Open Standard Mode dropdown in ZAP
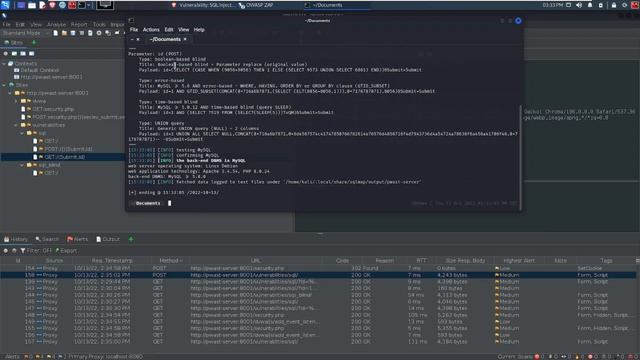 [25, 33]
